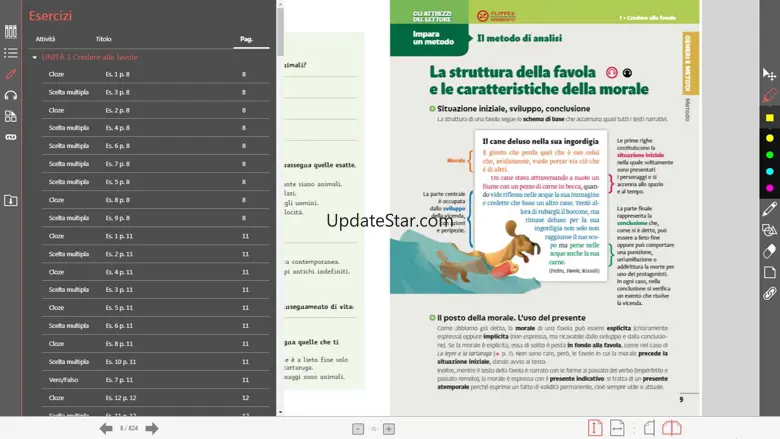Image resolution: width=780 pixels, height=439 pixels.
Task: Open Scelta multipla exercise Es. 2 p. 11
Action: pyautogui.click(x=156, y=254)
